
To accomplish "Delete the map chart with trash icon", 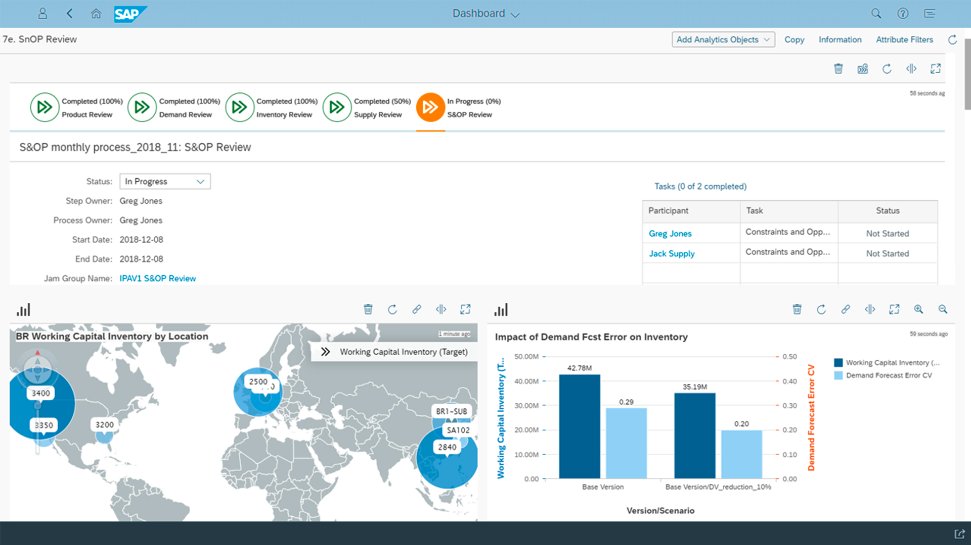I will pyautogui.click(x=368, y=309).
